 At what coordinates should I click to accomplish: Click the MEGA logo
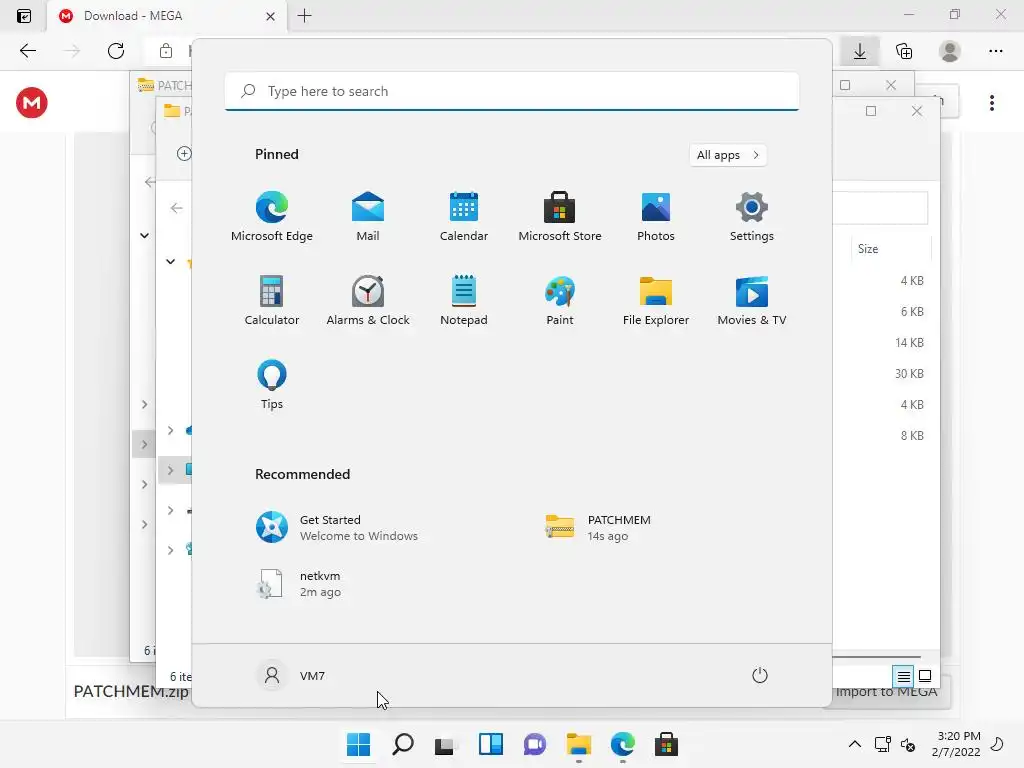(x=31, y=103)
